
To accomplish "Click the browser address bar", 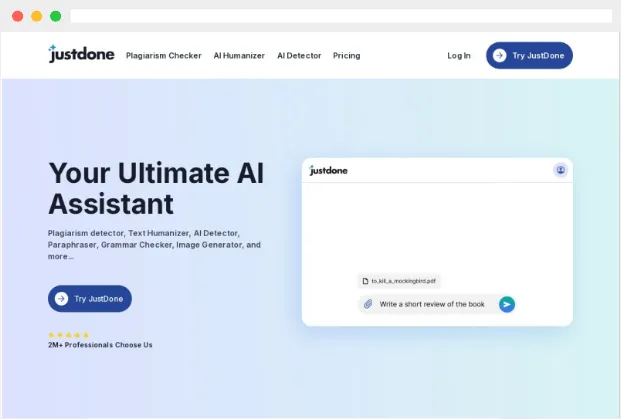I will coord(340,16).
